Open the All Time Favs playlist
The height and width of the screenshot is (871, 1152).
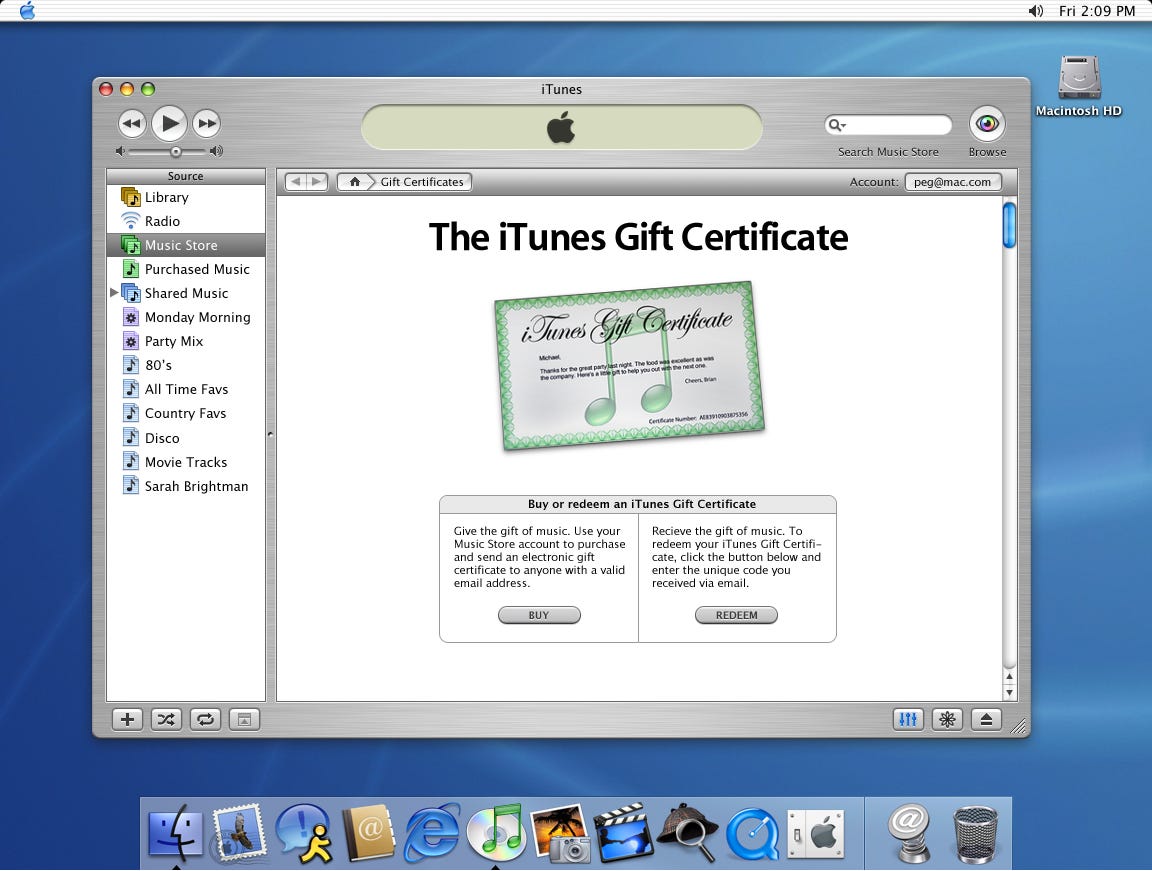click(x=186, y=389)
